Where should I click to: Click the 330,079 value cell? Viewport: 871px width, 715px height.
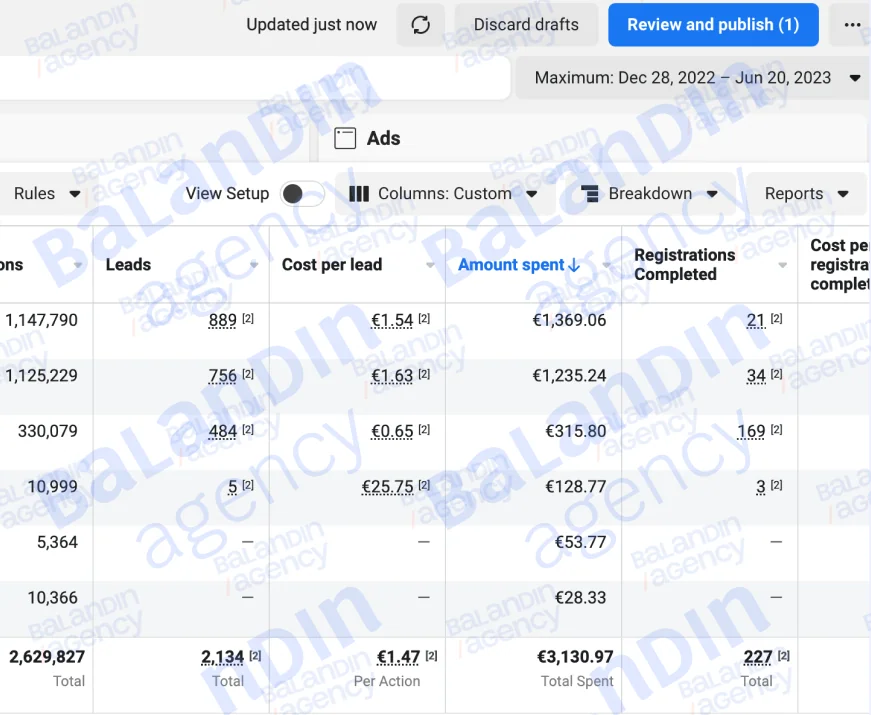pyautogui.click(x=48, y=432)
